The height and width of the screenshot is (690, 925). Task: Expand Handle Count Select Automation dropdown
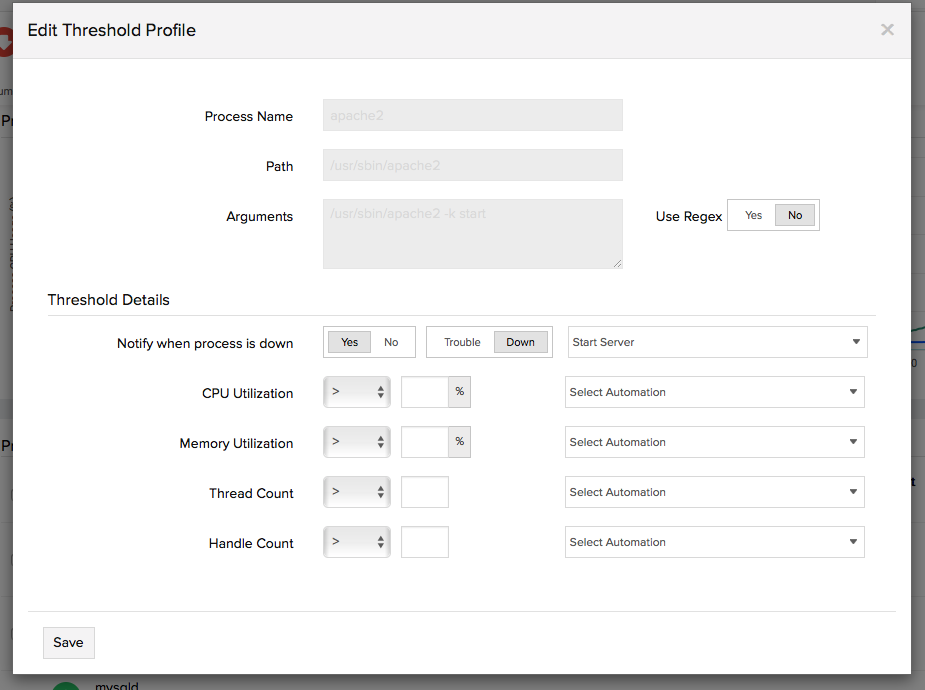click(x=714, y=542)
